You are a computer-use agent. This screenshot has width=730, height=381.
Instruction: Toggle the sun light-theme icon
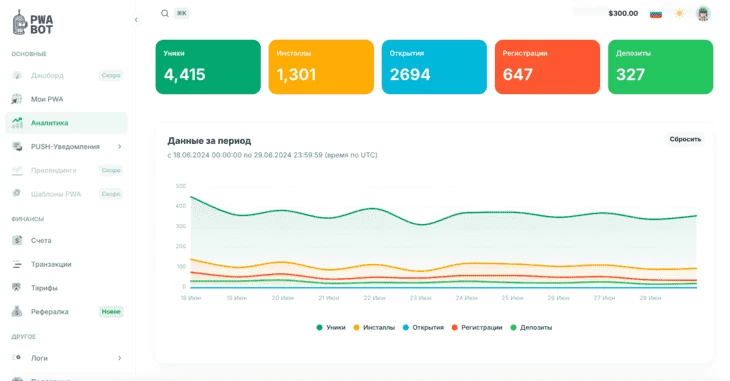pos(679,14)
